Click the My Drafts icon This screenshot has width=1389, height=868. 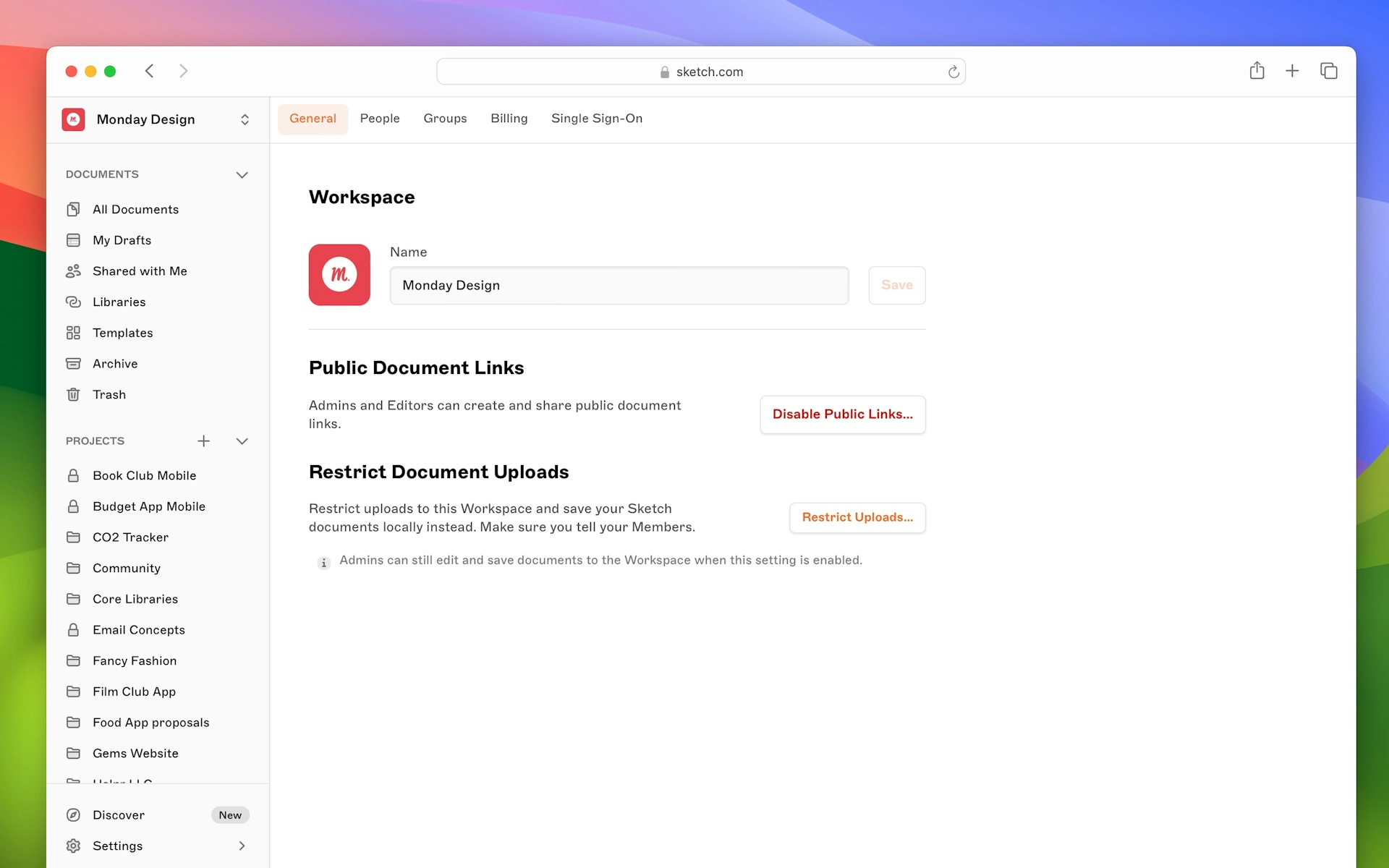pyautogui.click(x=74, y=240)
